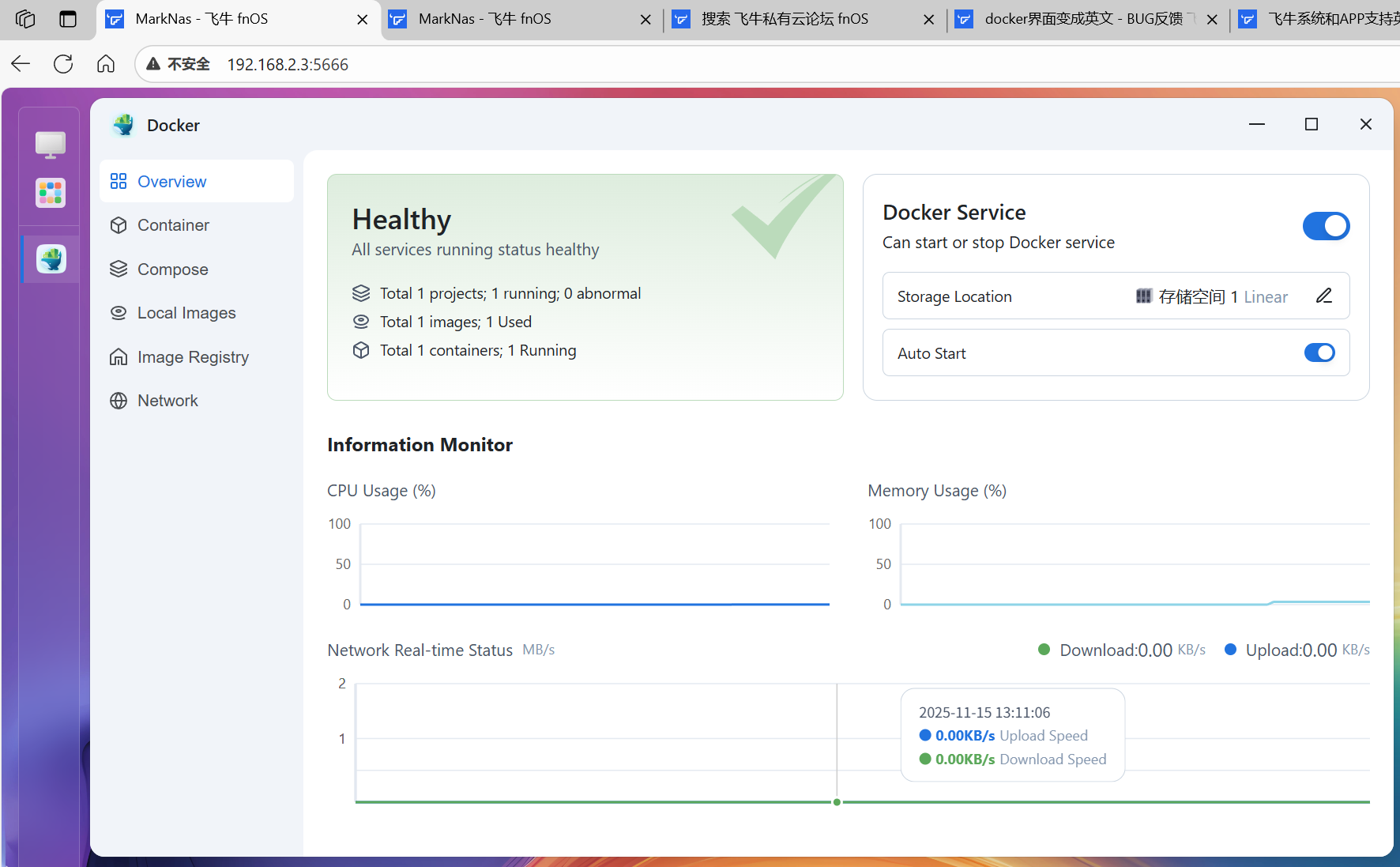Go back using browser back arrow
Screen dimensions: 1400x867
(x=21, y=64)
